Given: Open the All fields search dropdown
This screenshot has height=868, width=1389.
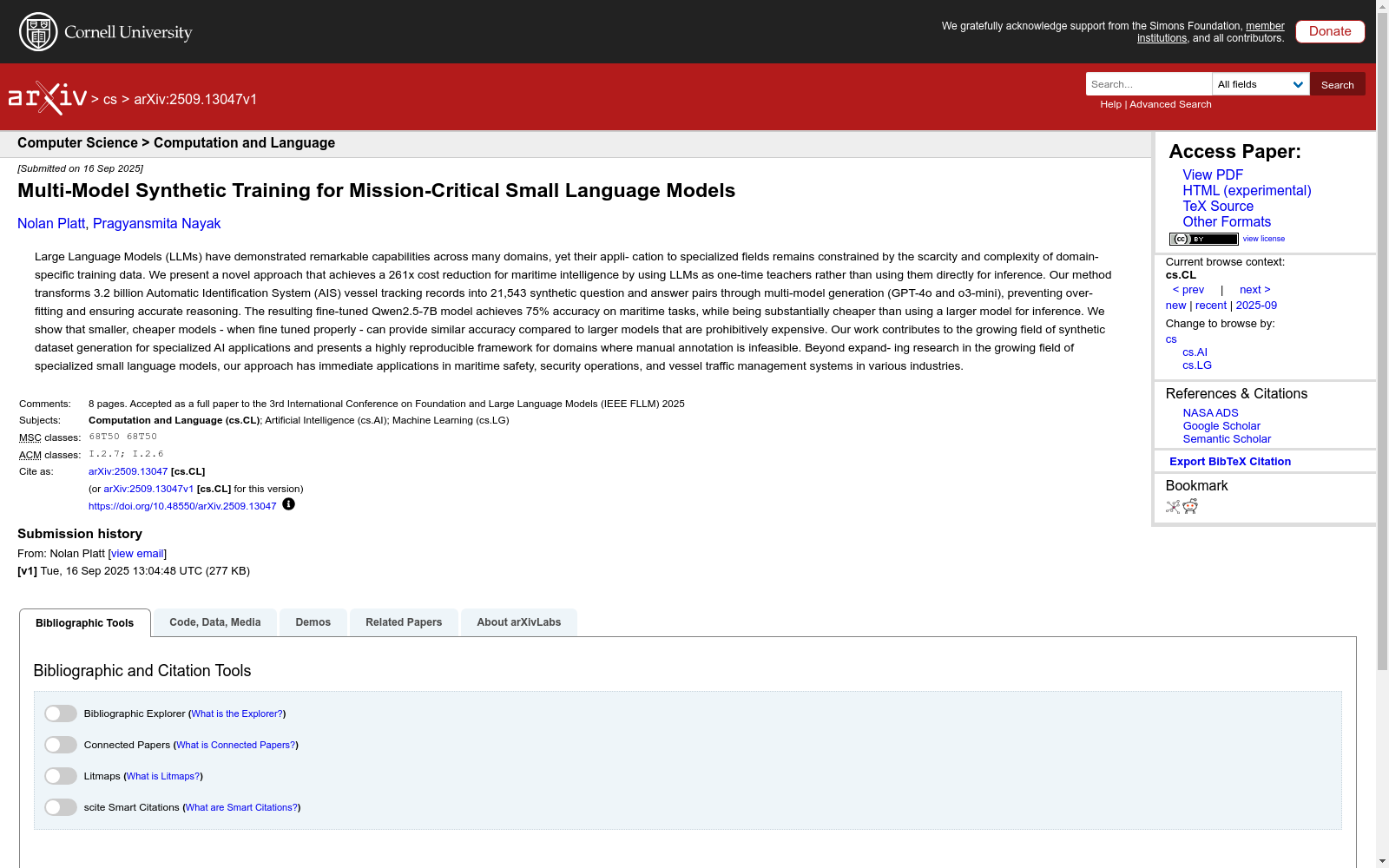Looking at the screenshot, I should tap(1261, 84).
